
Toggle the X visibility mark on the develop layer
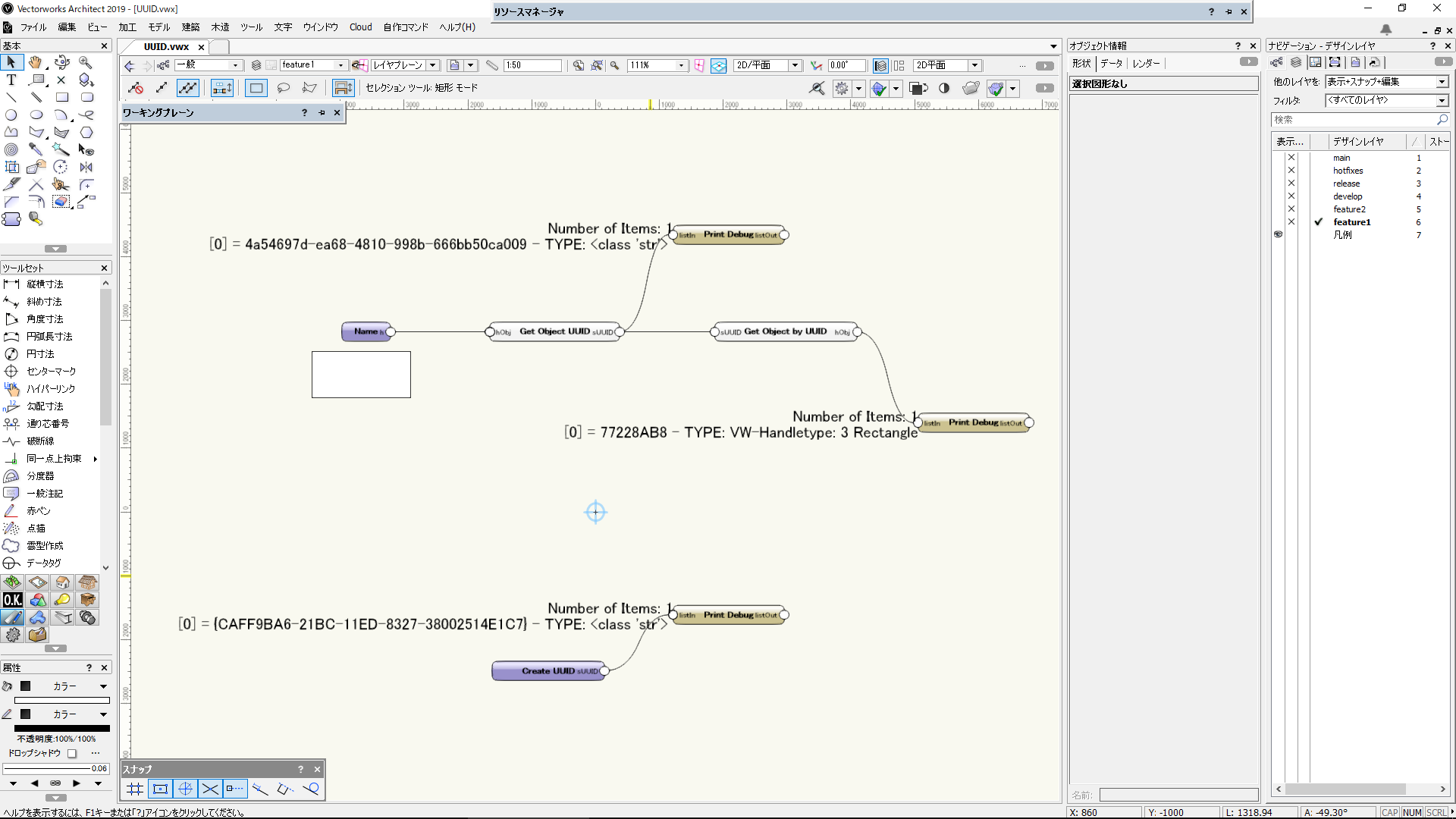pos(1291,196)
